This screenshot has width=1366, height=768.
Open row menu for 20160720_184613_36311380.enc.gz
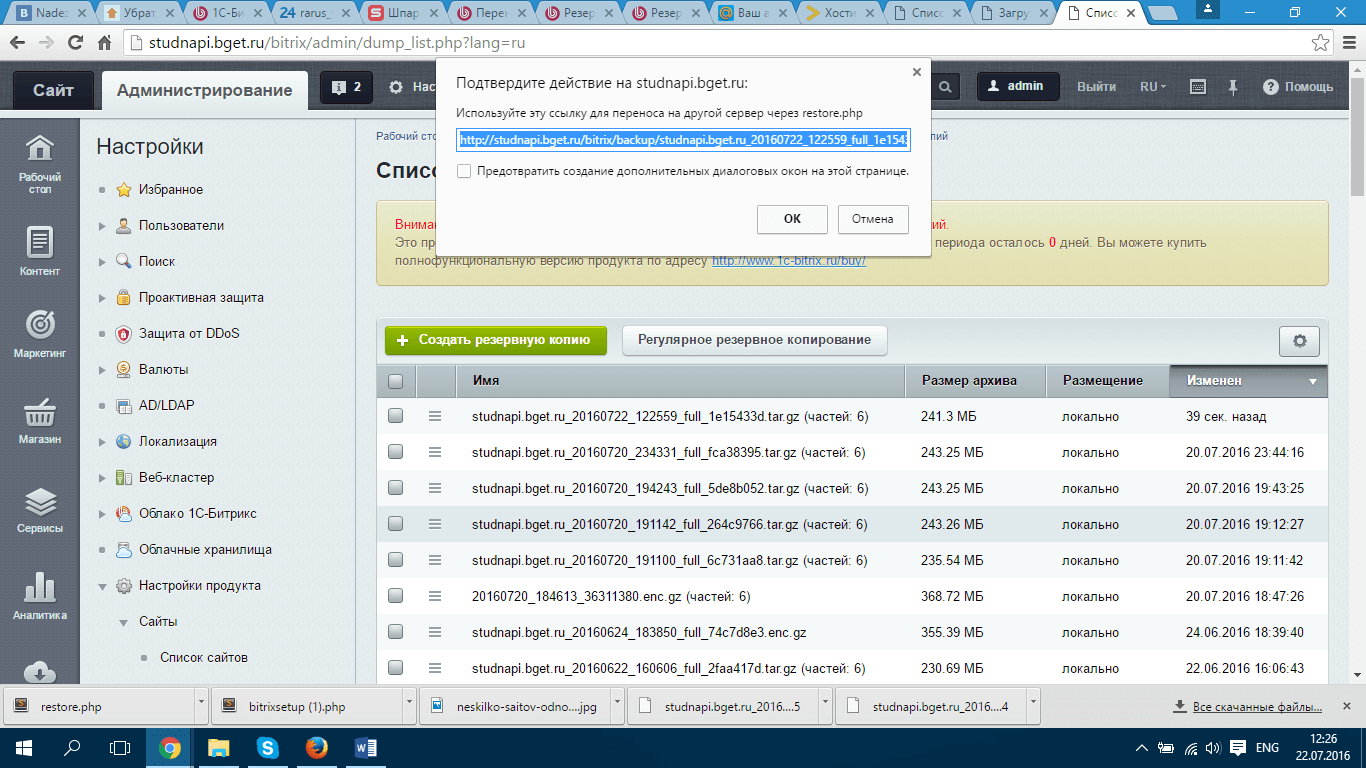click(435, 596)
